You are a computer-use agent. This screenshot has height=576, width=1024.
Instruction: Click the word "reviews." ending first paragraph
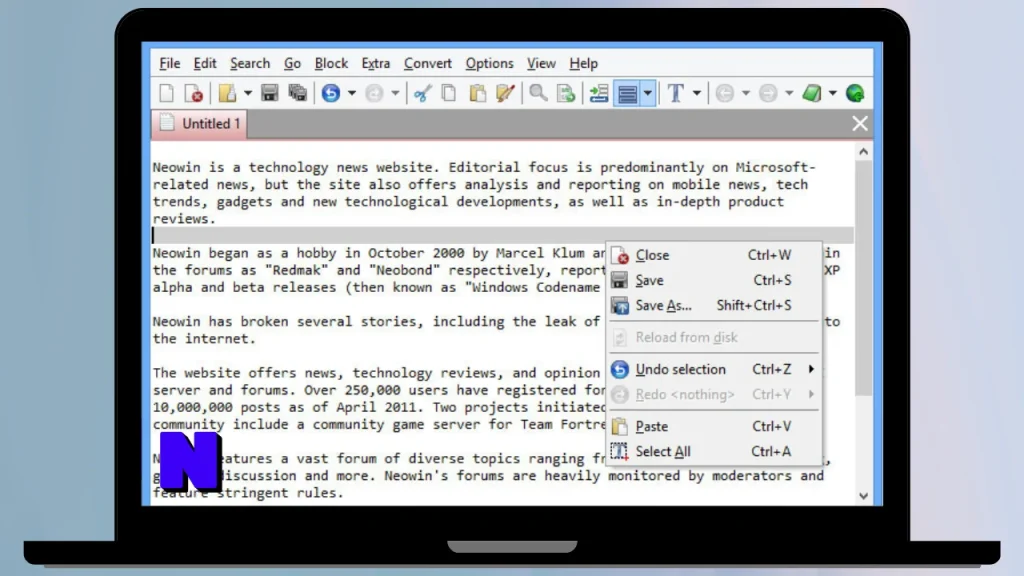[x=184, y=219]
